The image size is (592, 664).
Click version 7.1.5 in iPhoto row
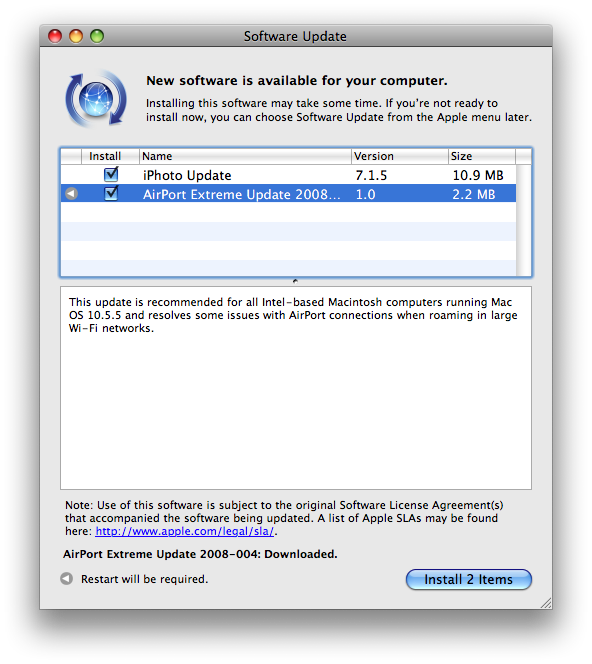pyautogui.click(x=371, y=175)
